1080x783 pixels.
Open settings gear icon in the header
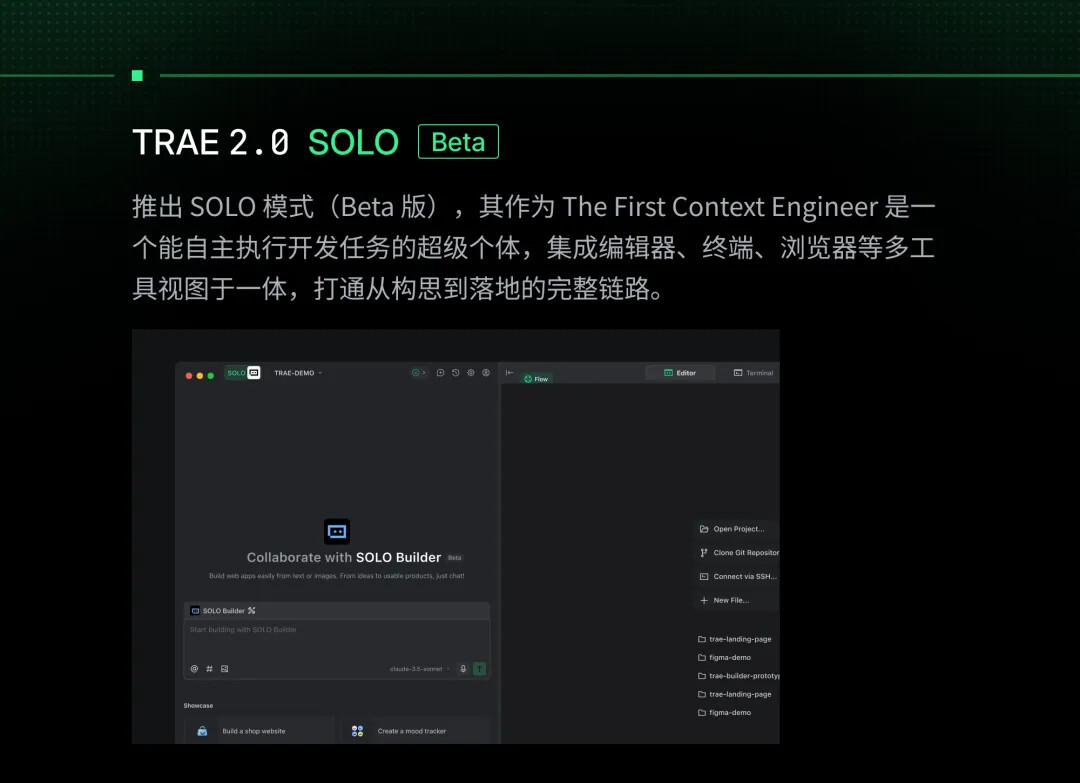click(470, 373)
